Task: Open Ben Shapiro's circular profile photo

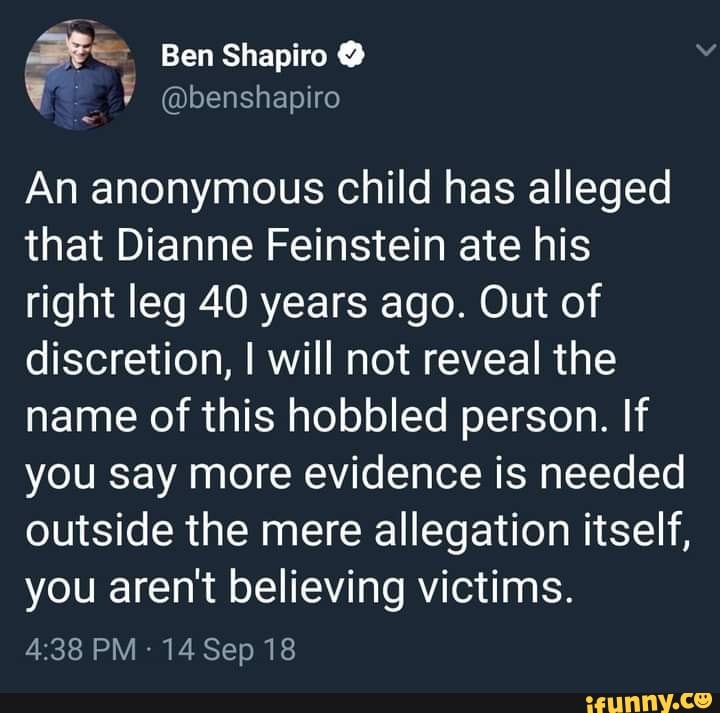Action: pos(81,75)
